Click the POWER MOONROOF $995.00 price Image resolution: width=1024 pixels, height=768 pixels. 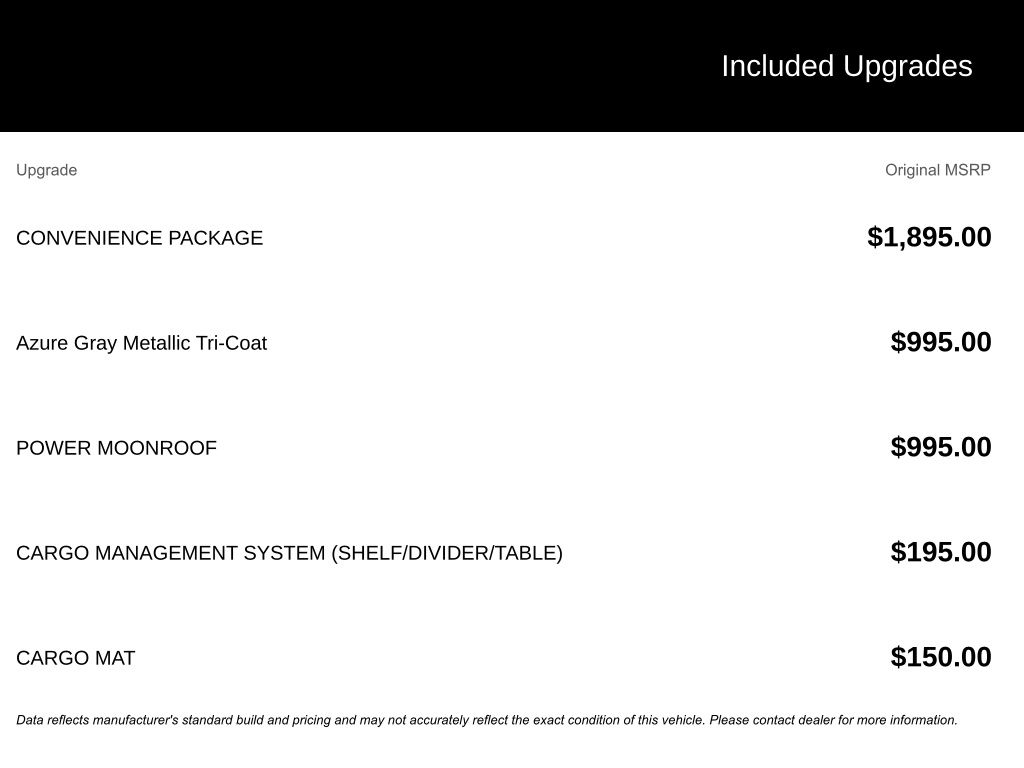point(940,447)
